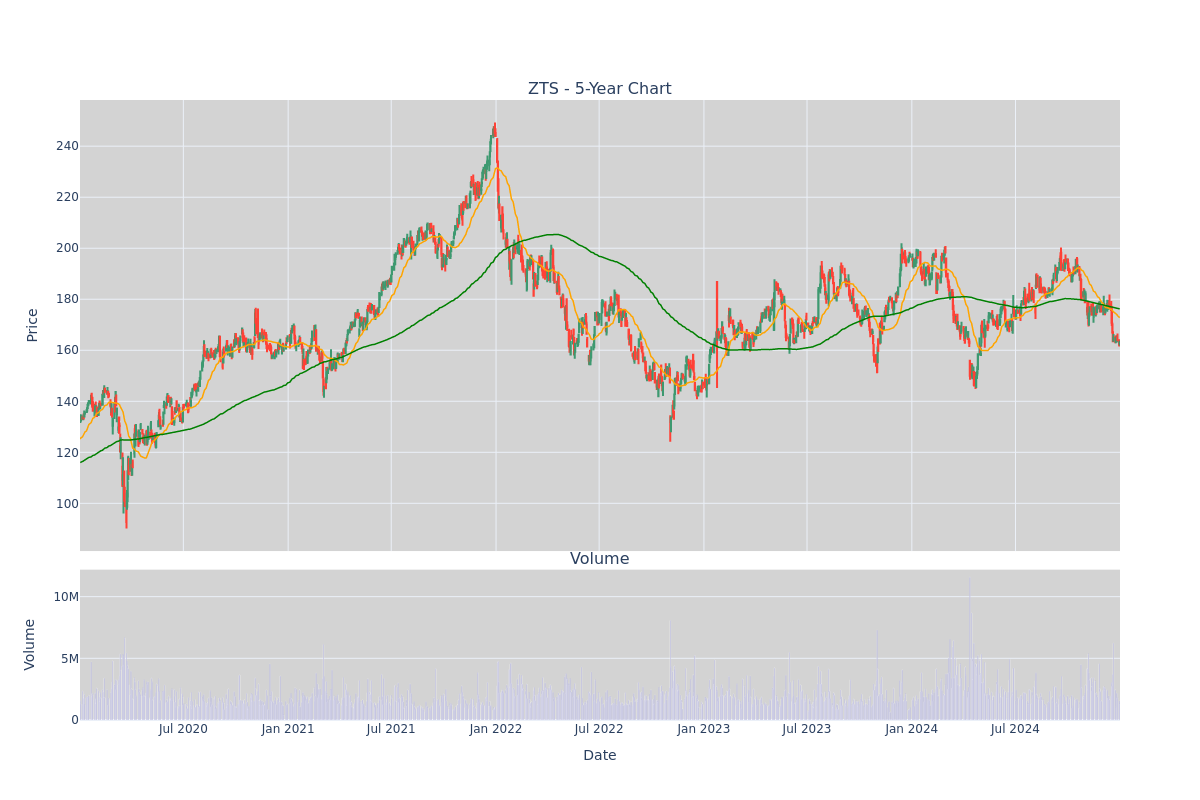Select the rotated "Price" axis label
Screen dimensions: 1200x800
coord(33,325)
